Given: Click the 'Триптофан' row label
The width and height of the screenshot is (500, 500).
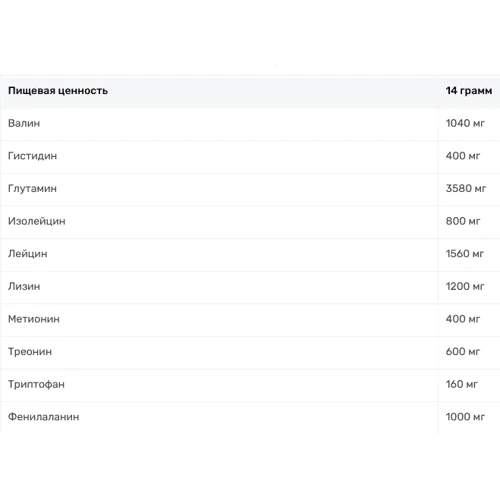Looking at the screenshot, I should click(x=36, y=385).
